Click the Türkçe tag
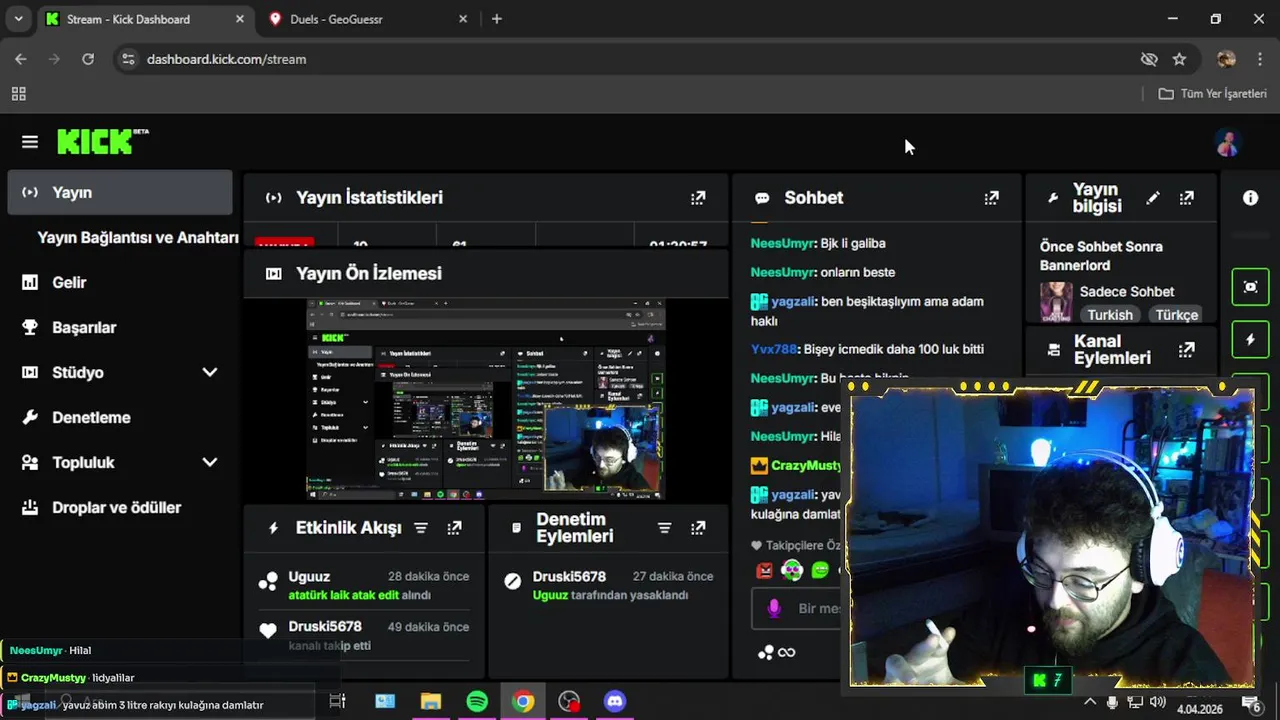 click(1176, 315)
